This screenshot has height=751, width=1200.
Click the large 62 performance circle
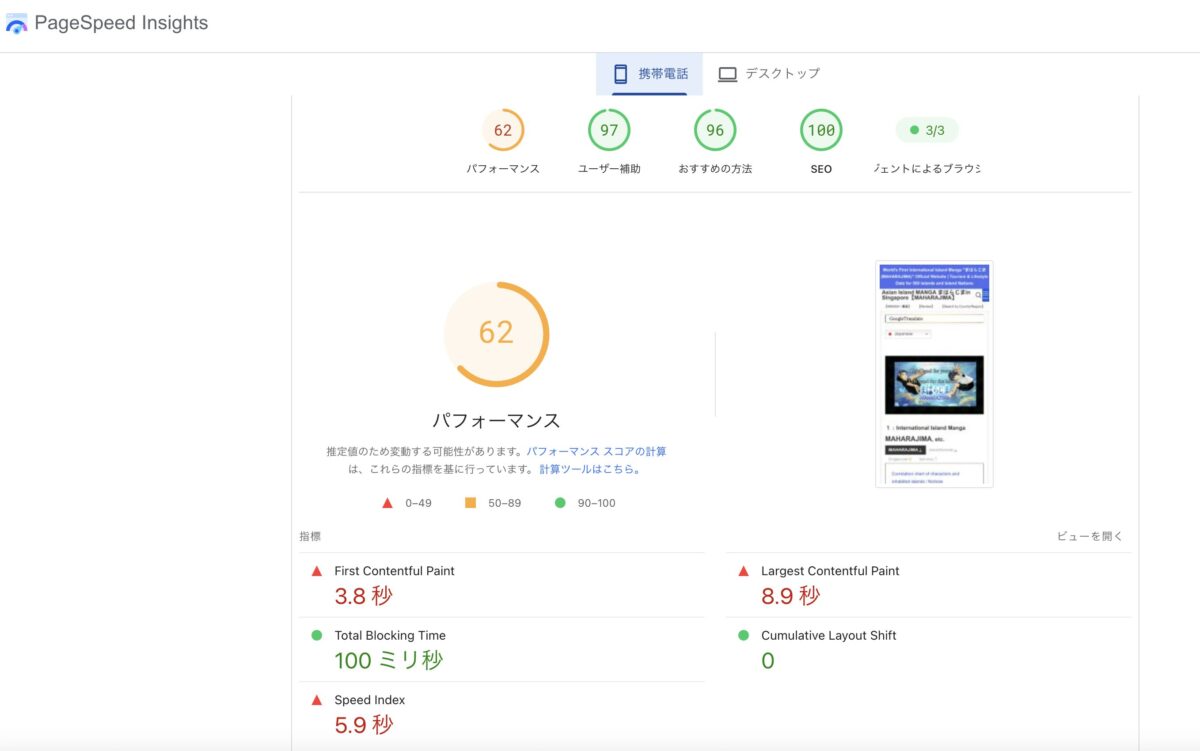click(496, 334)
